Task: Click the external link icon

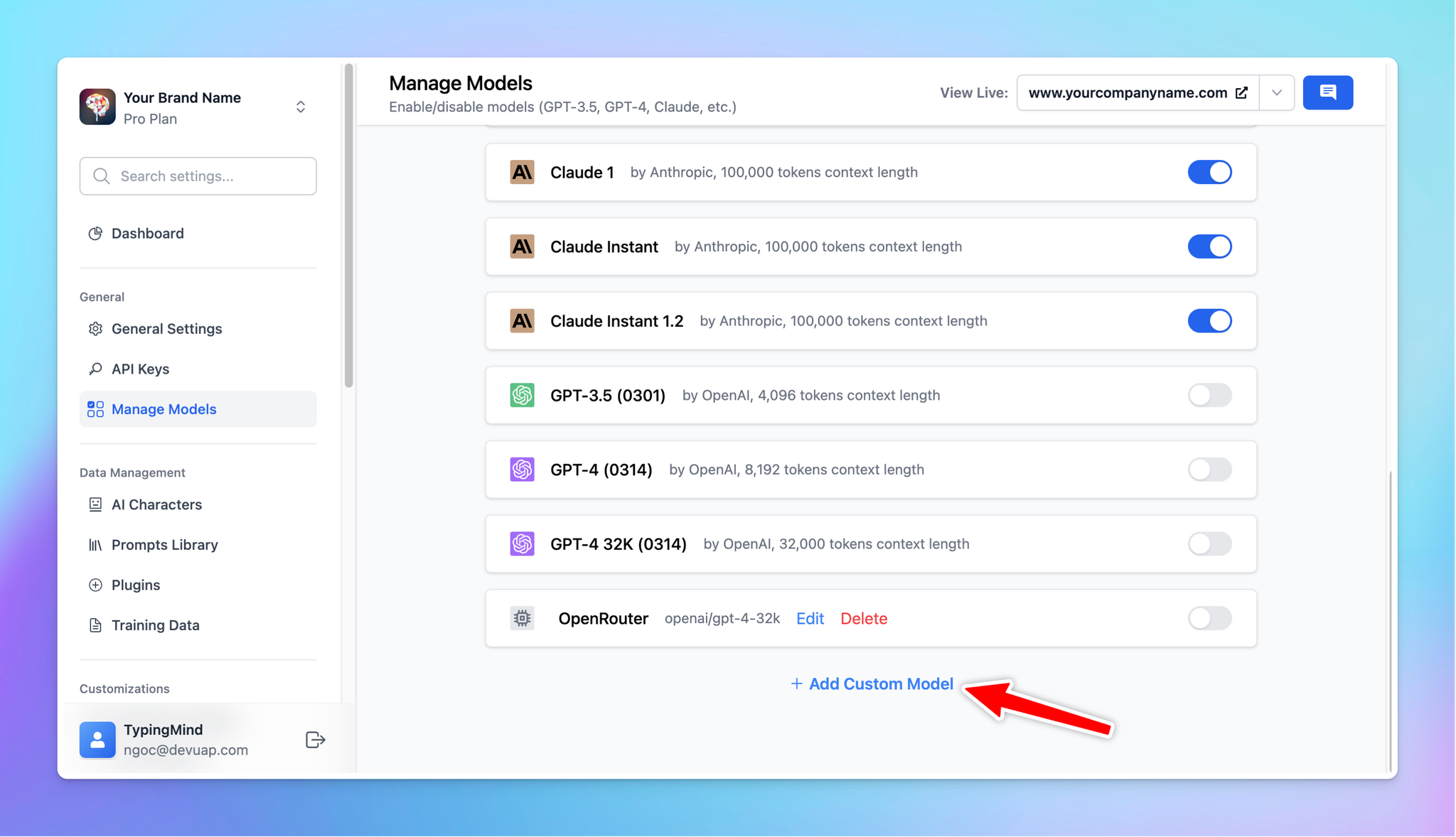Action: [1241, 93]
